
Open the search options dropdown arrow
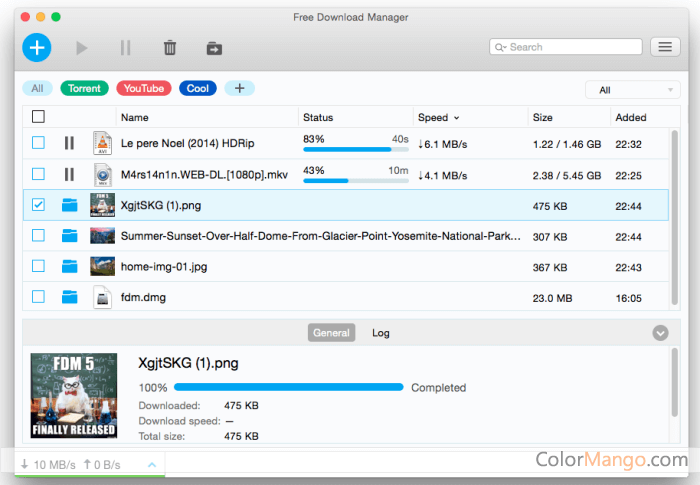pos(504,47)
